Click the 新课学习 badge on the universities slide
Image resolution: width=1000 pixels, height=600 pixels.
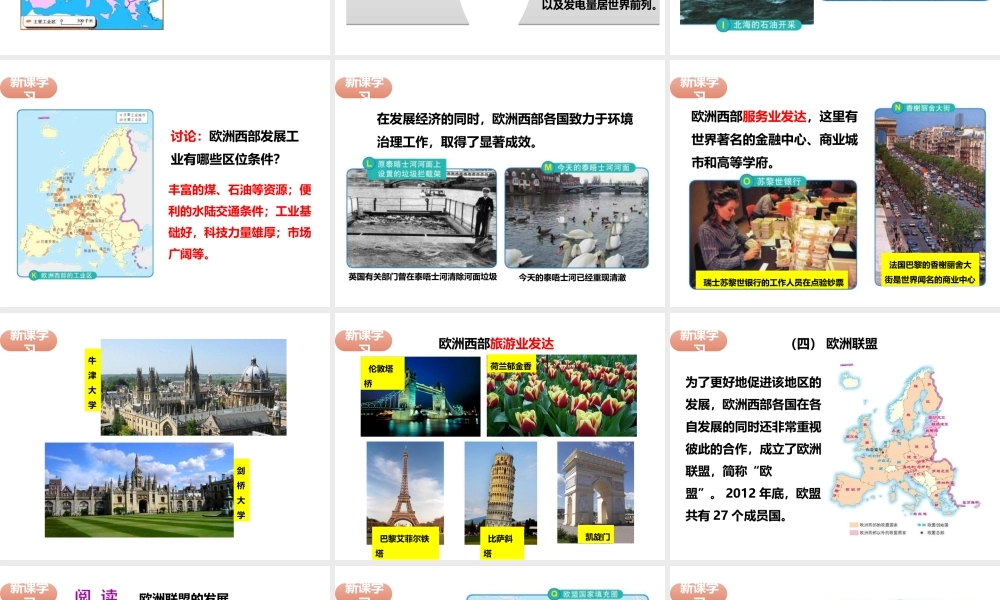coord(29,340)
